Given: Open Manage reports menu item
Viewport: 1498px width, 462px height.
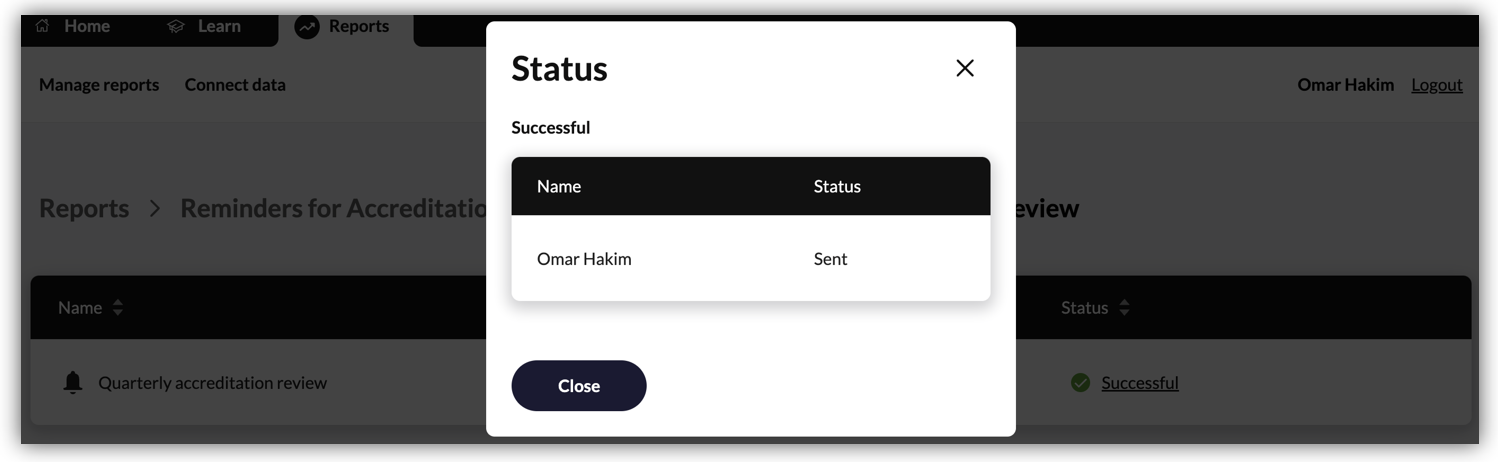Looking at the screenshot, I should (x=99, y=85).
